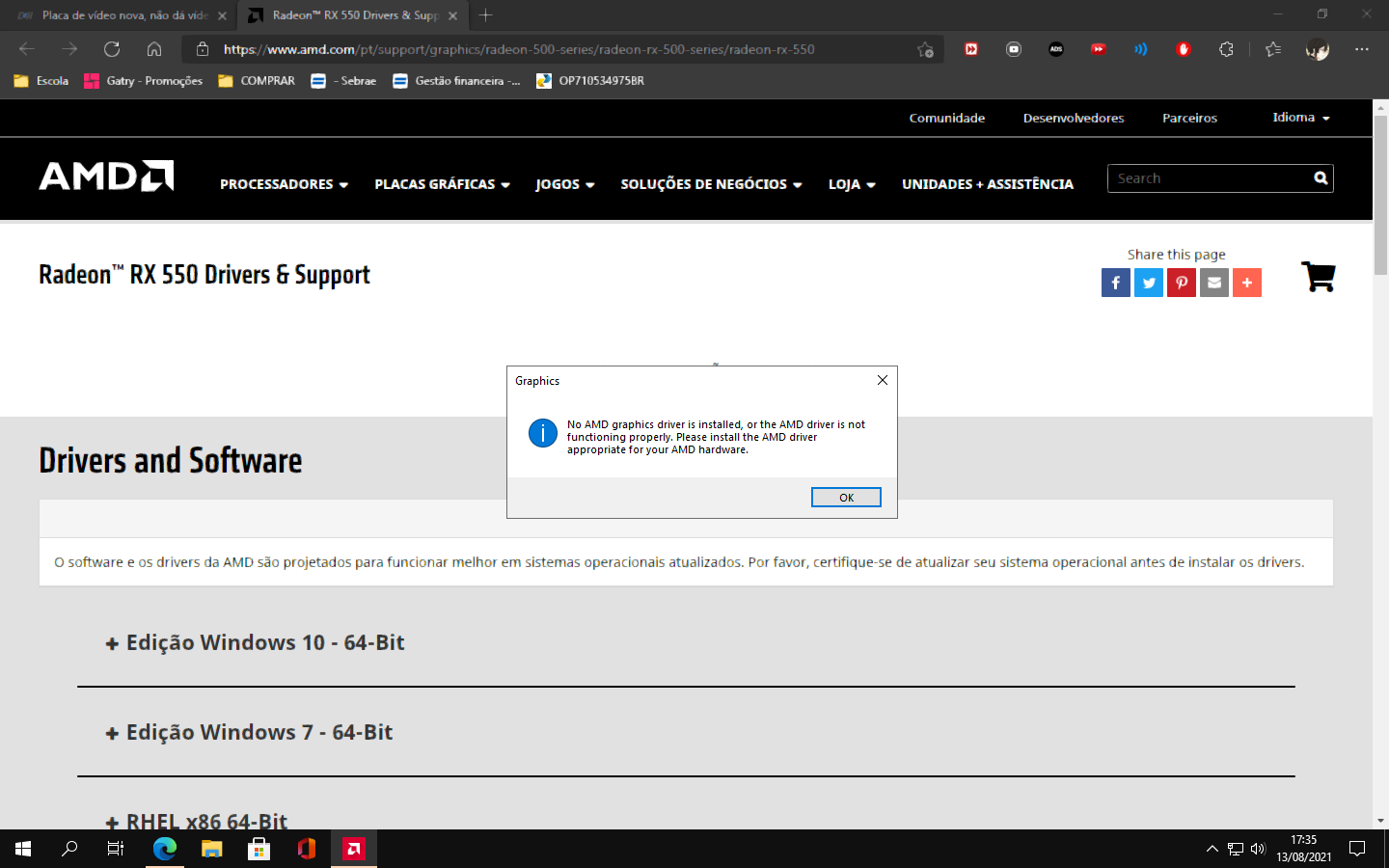Open browser settings and more menu
The height and width of the screenshot is (868, 1389).
point(1361,49)
